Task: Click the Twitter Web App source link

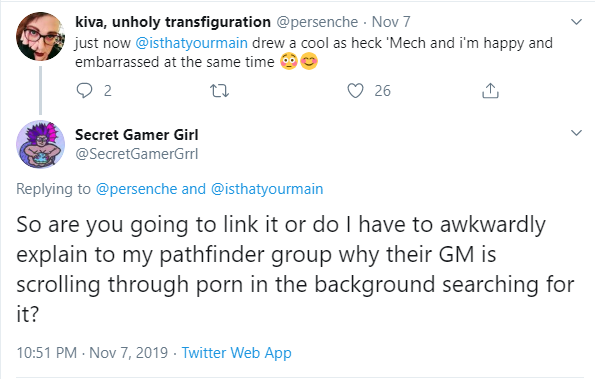Action: 236,352
